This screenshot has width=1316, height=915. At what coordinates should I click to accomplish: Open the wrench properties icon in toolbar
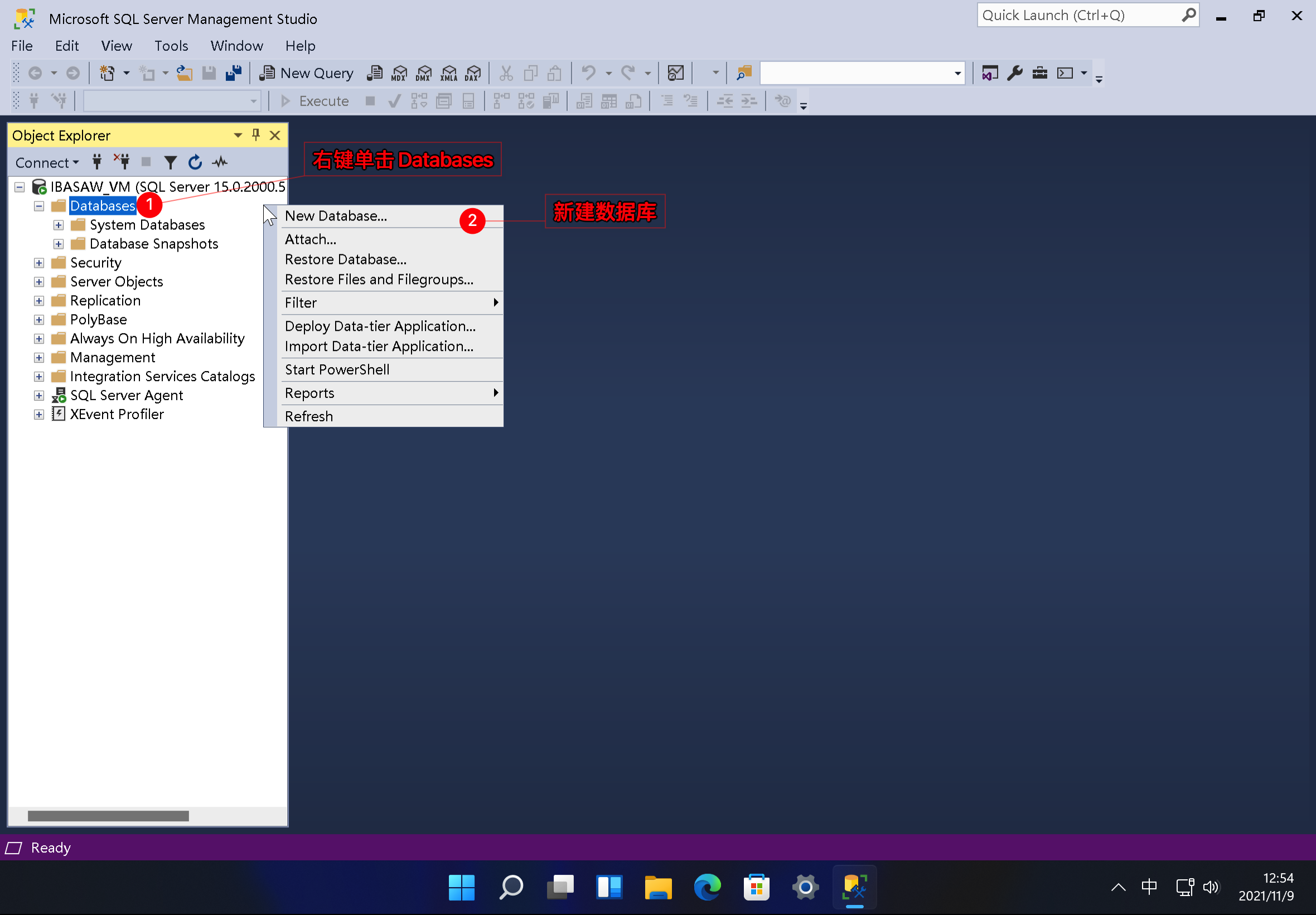1015,73
